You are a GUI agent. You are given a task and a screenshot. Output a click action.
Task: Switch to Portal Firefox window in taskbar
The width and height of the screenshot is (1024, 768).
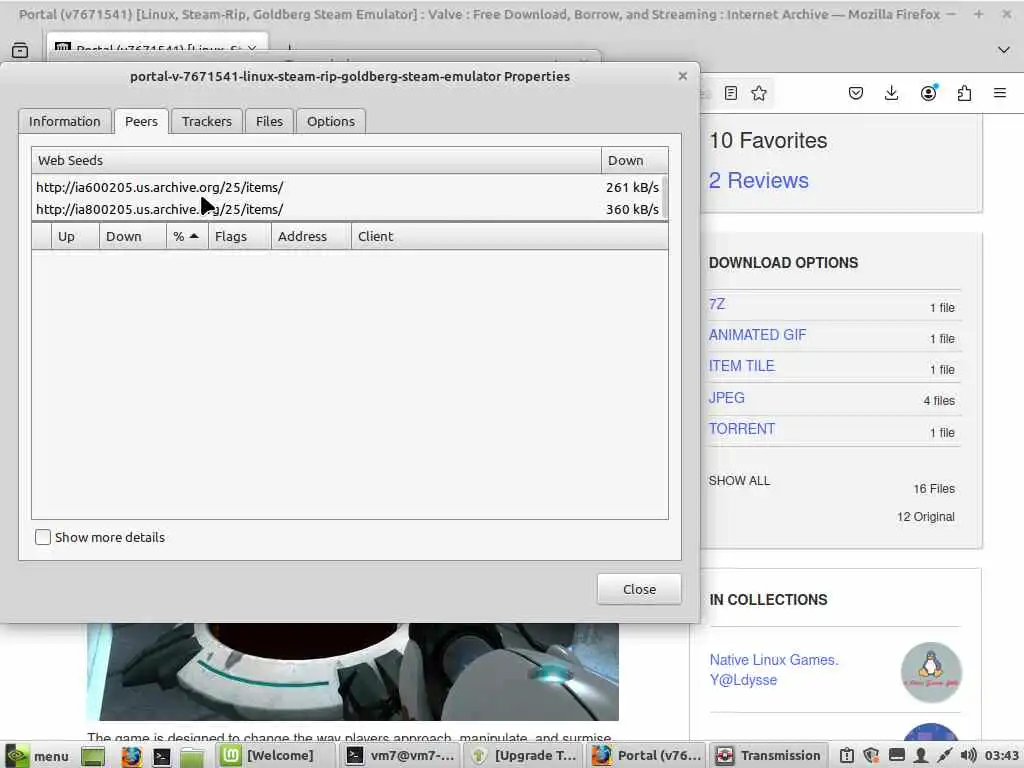point(647,756)
